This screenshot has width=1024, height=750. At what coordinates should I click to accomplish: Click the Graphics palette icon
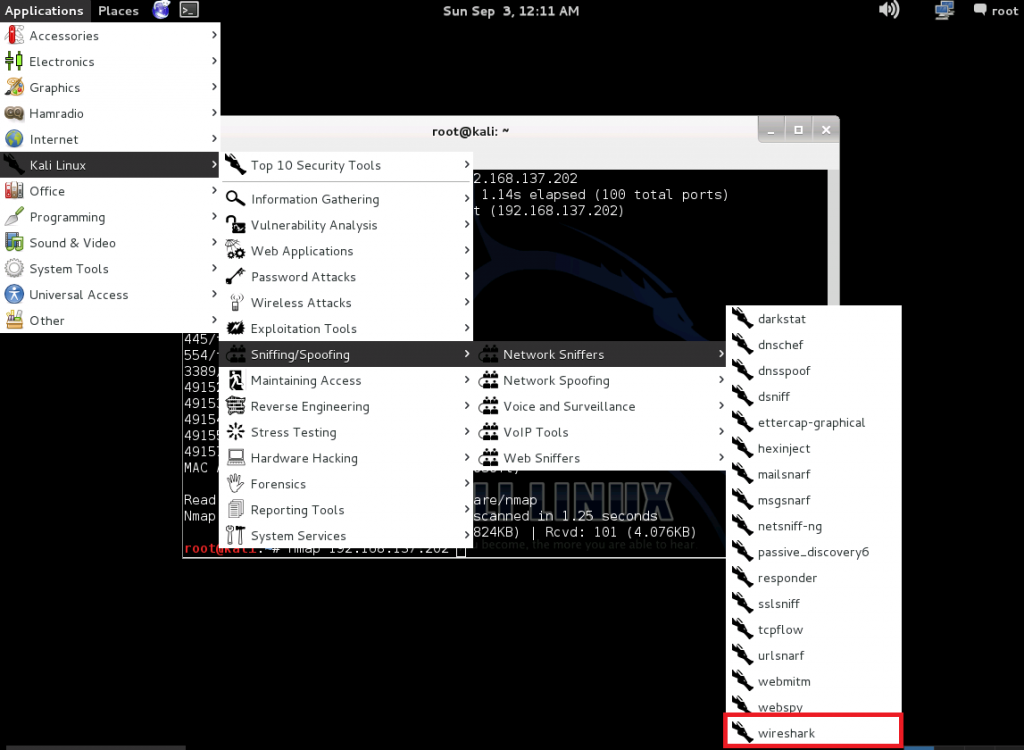(14, 87)
